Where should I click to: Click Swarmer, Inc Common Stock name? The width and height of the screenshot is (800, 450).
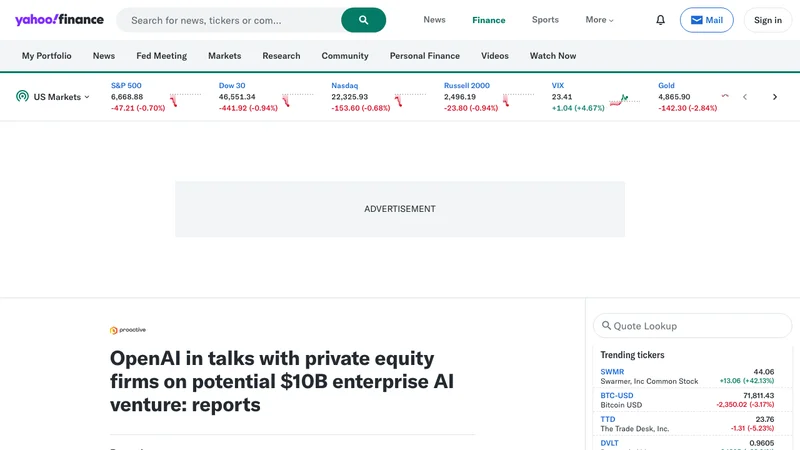point(649,381)
